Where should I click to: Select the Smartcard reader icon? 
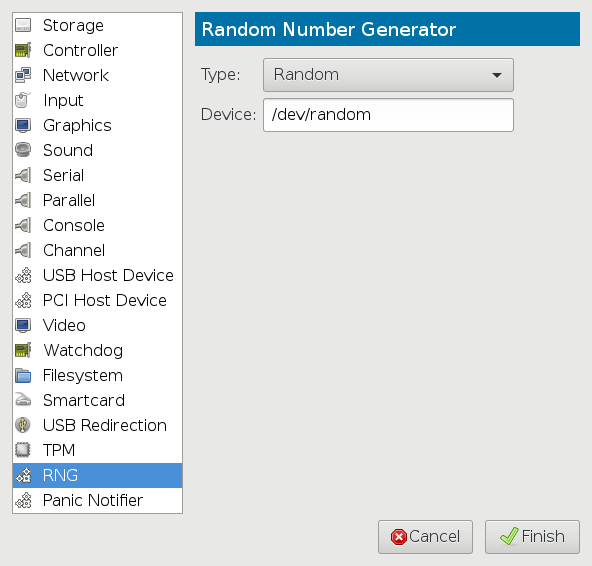pyautogui.click(x=23, y=400)
